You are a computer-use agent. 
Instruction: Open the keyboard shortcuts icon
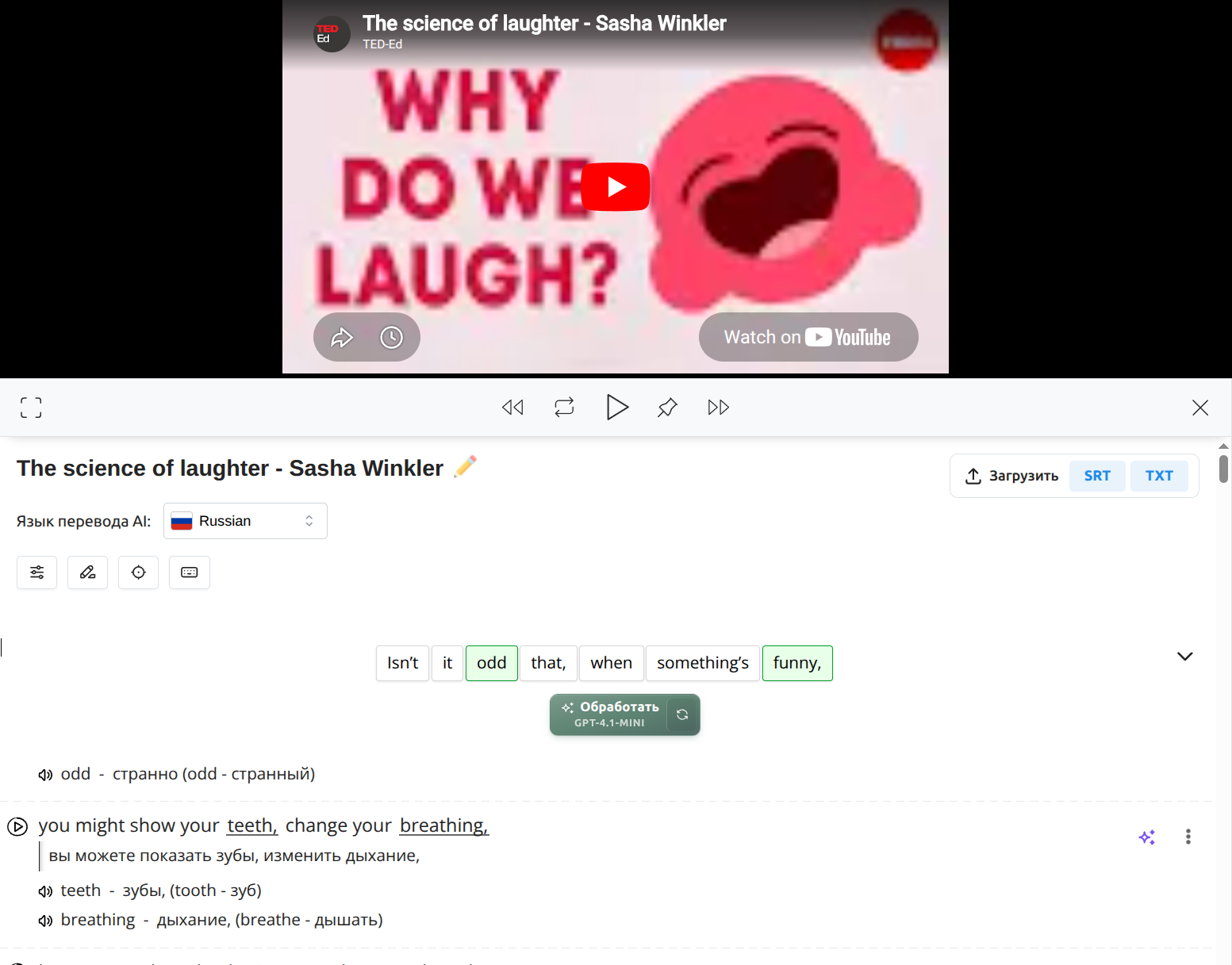point(190,572)
